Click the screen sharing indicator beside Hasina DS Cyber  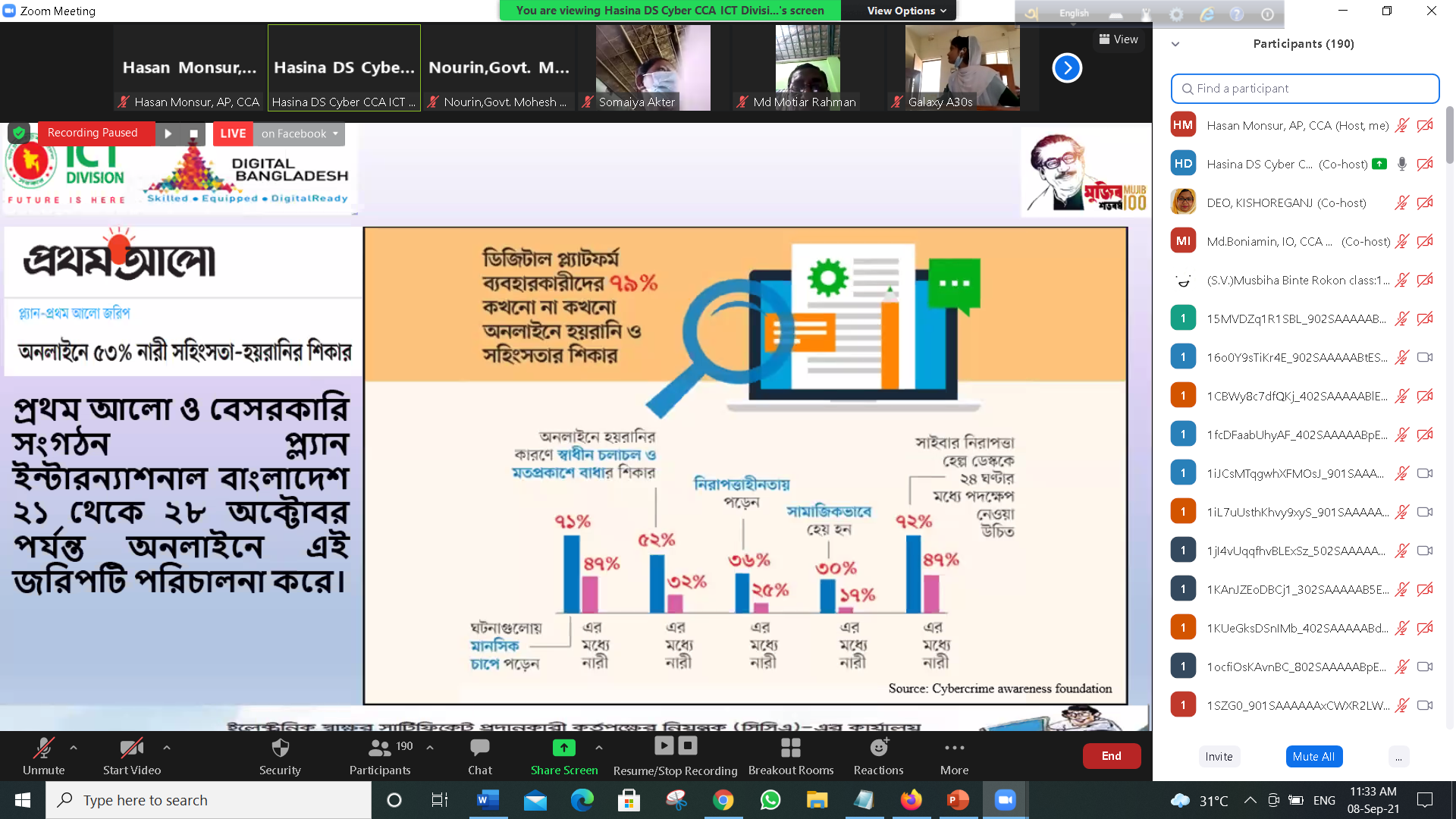1379,164
